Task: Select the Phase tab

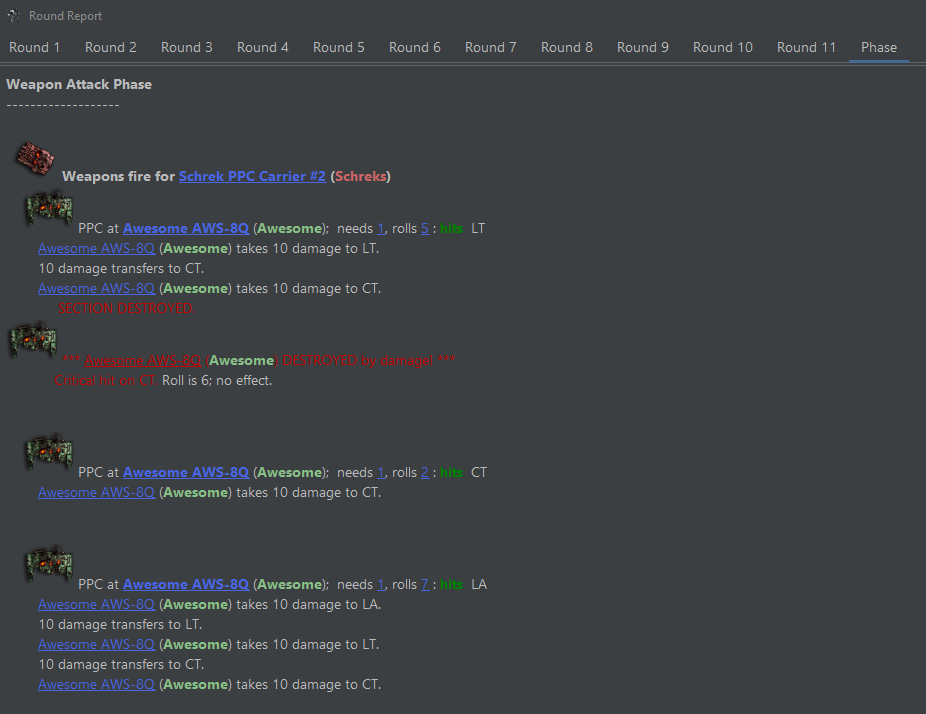Action: tap(879, 47)
